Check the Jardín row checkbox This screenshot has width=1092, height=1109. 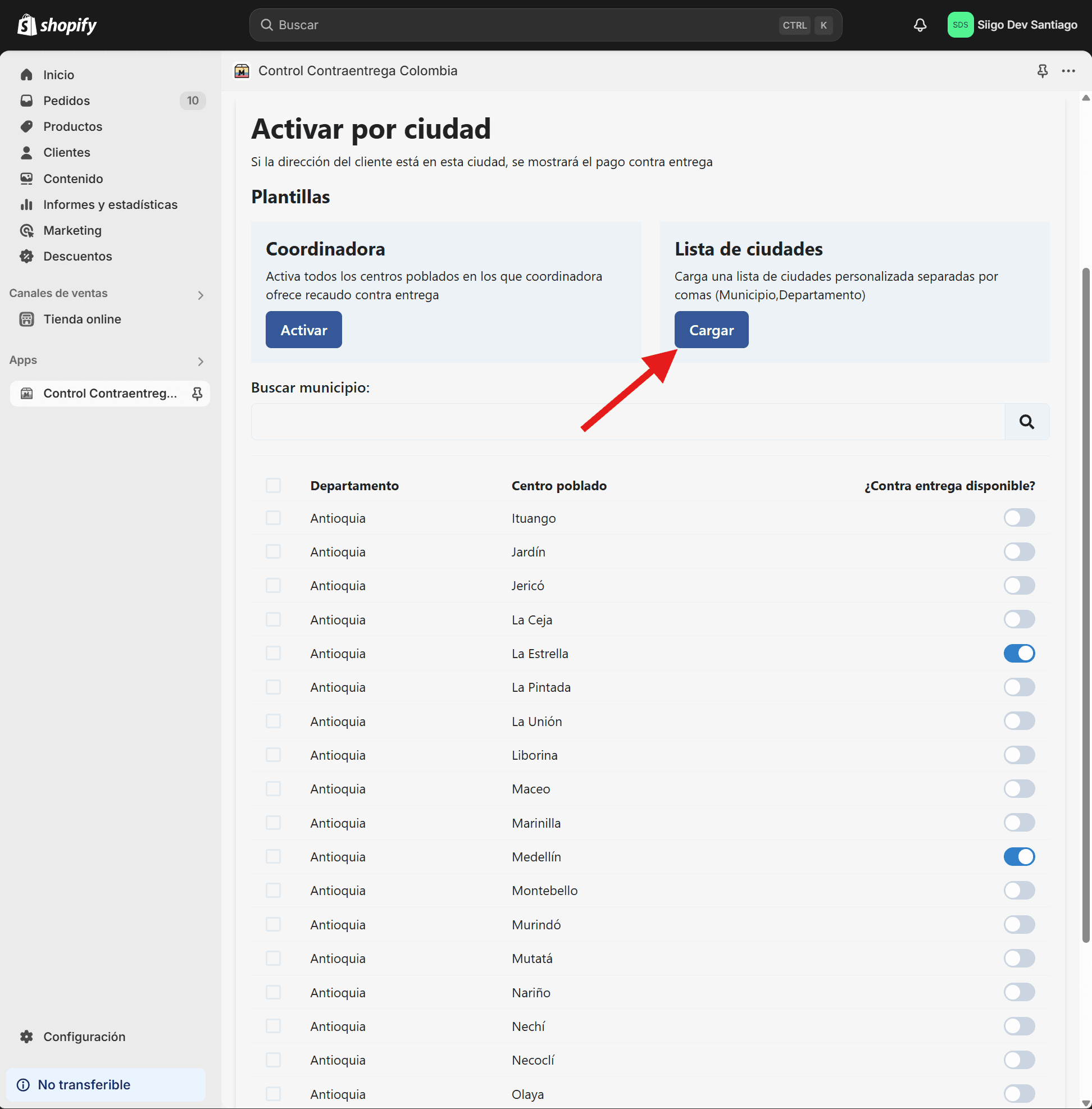(273, 551)
